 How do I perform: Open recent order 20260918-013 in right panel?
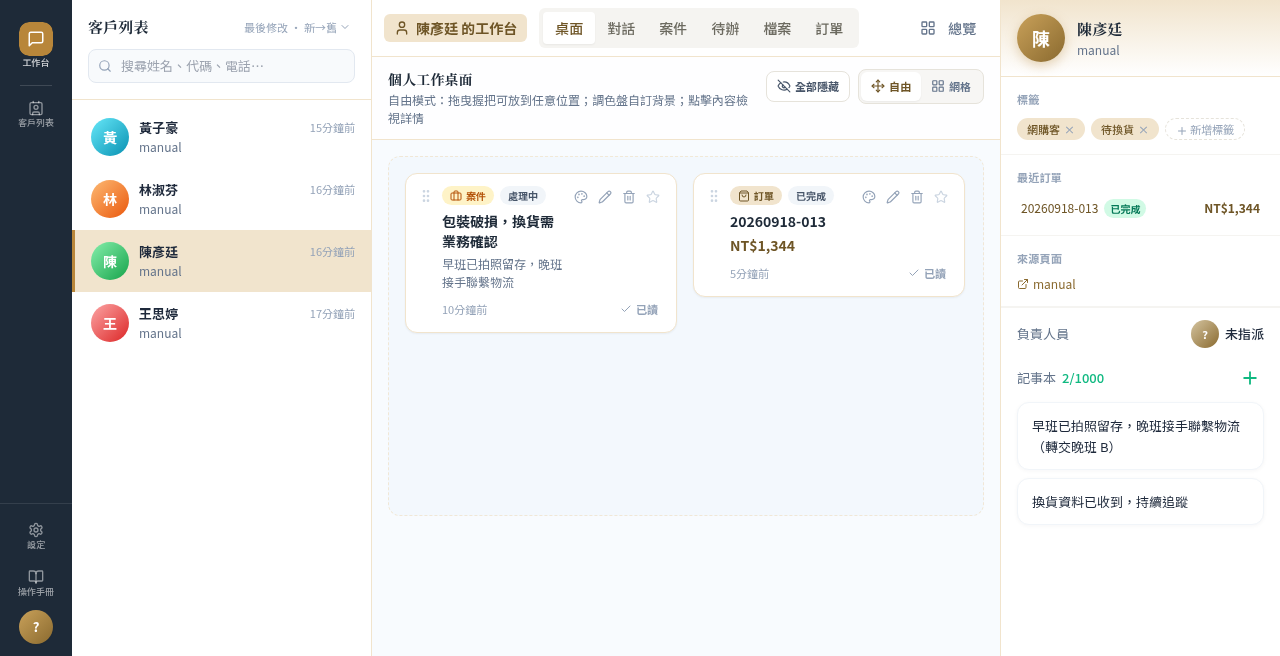pyautogui.click(x=1140, y=208)
